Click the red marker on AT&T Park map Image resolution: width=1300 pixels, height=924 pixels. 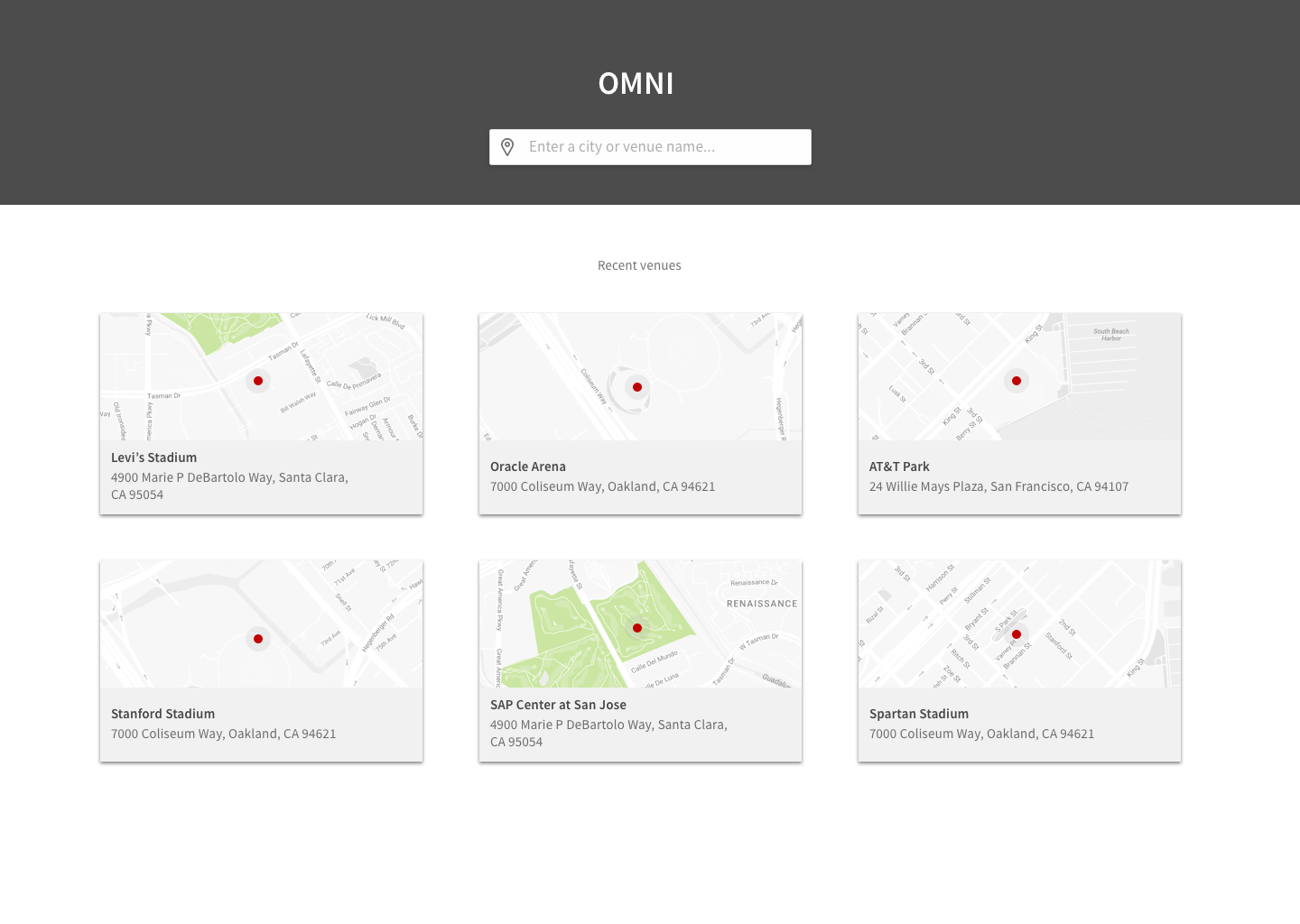tap(1017, 381)
